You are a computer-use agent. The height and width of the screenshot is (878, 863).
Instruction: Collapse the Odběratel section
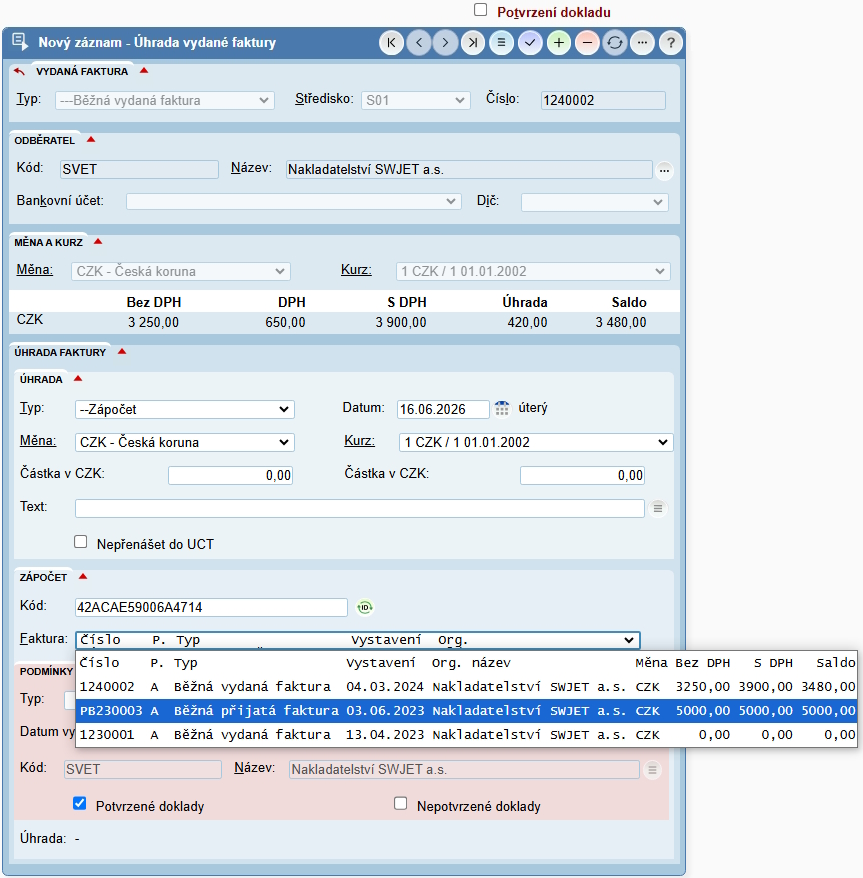(x=91, y=140)
